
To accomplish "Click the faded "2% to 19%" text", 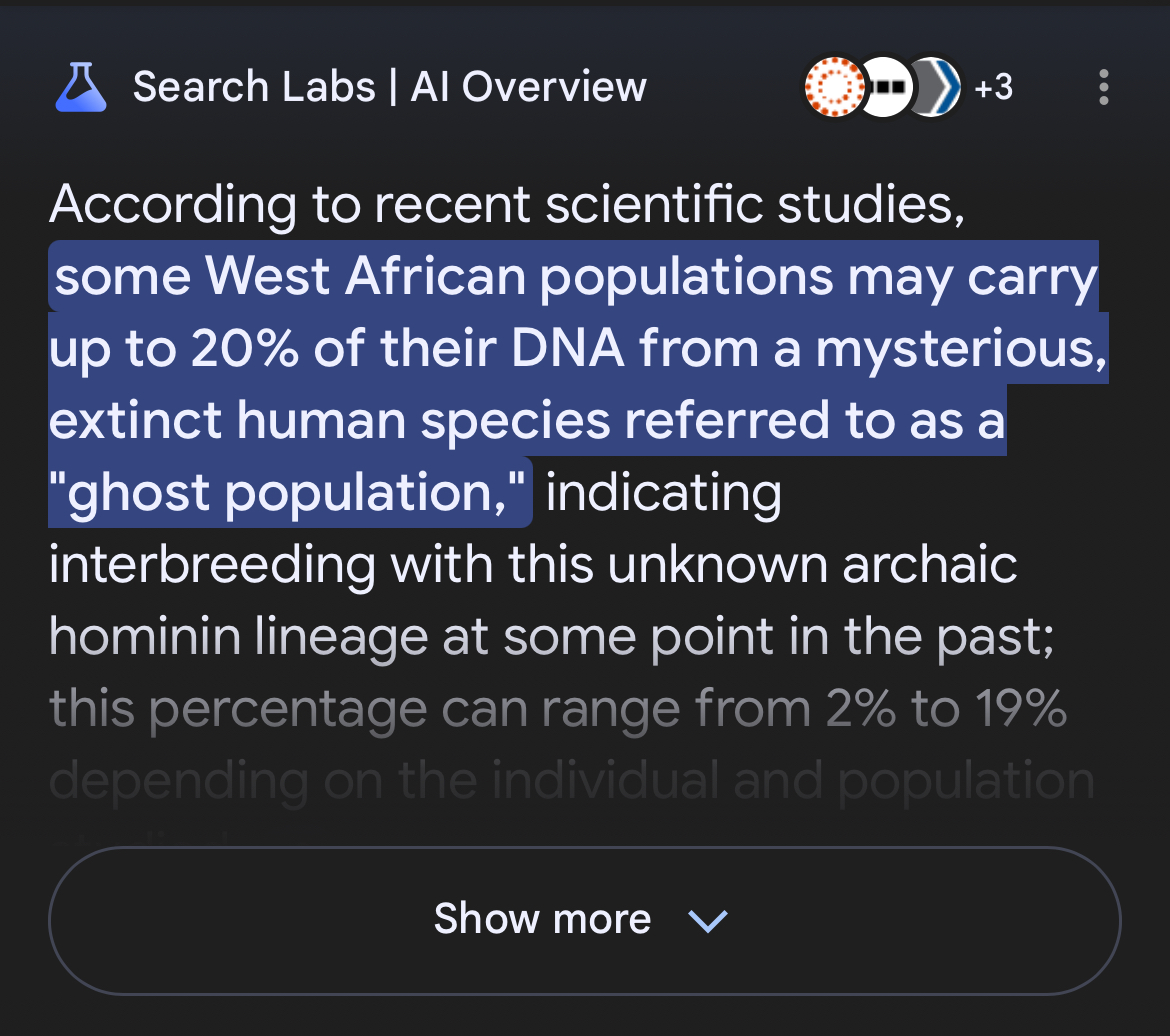I will click(946, 708).
